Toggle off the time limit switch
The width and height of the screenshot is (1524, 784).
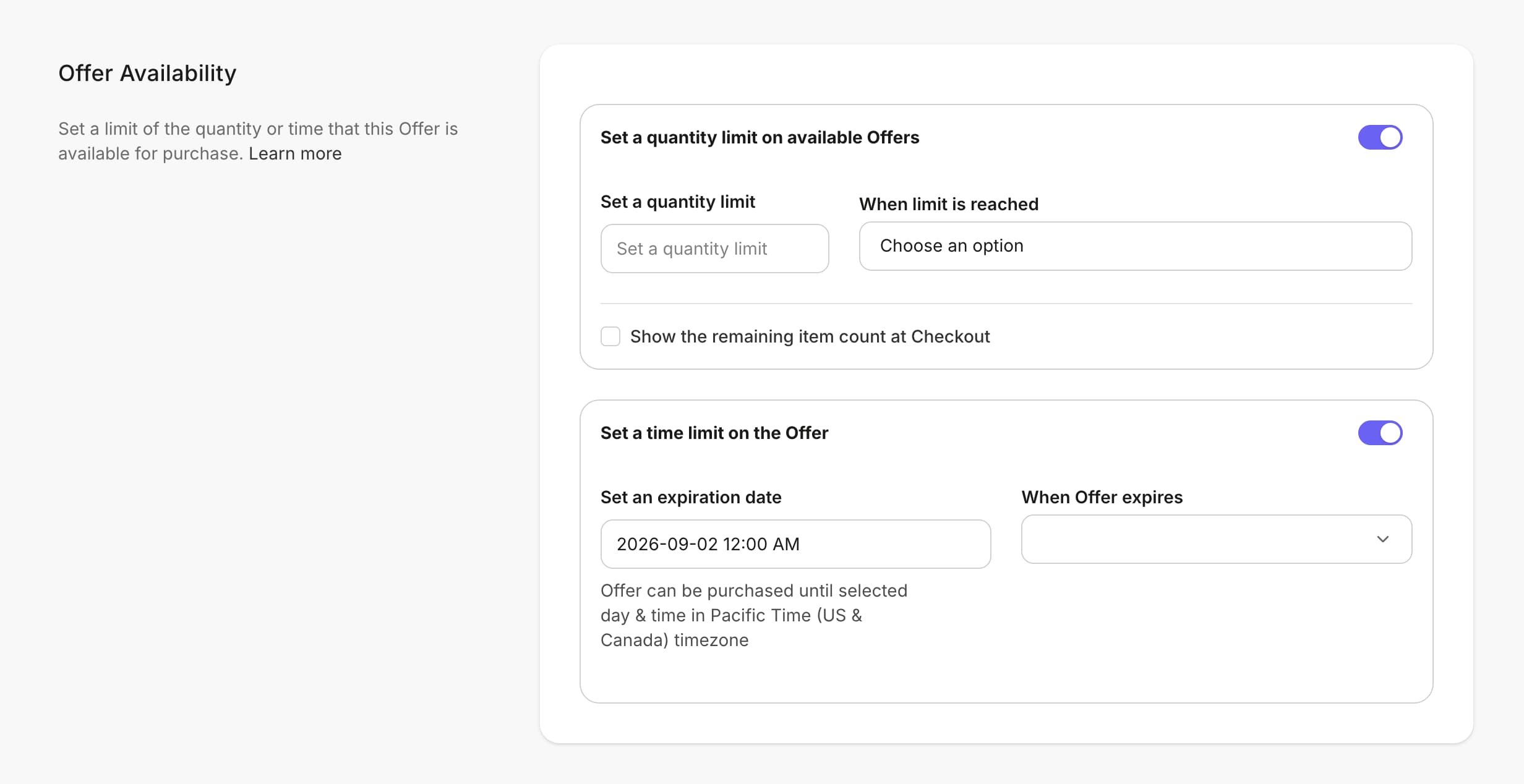(1380, 433)
